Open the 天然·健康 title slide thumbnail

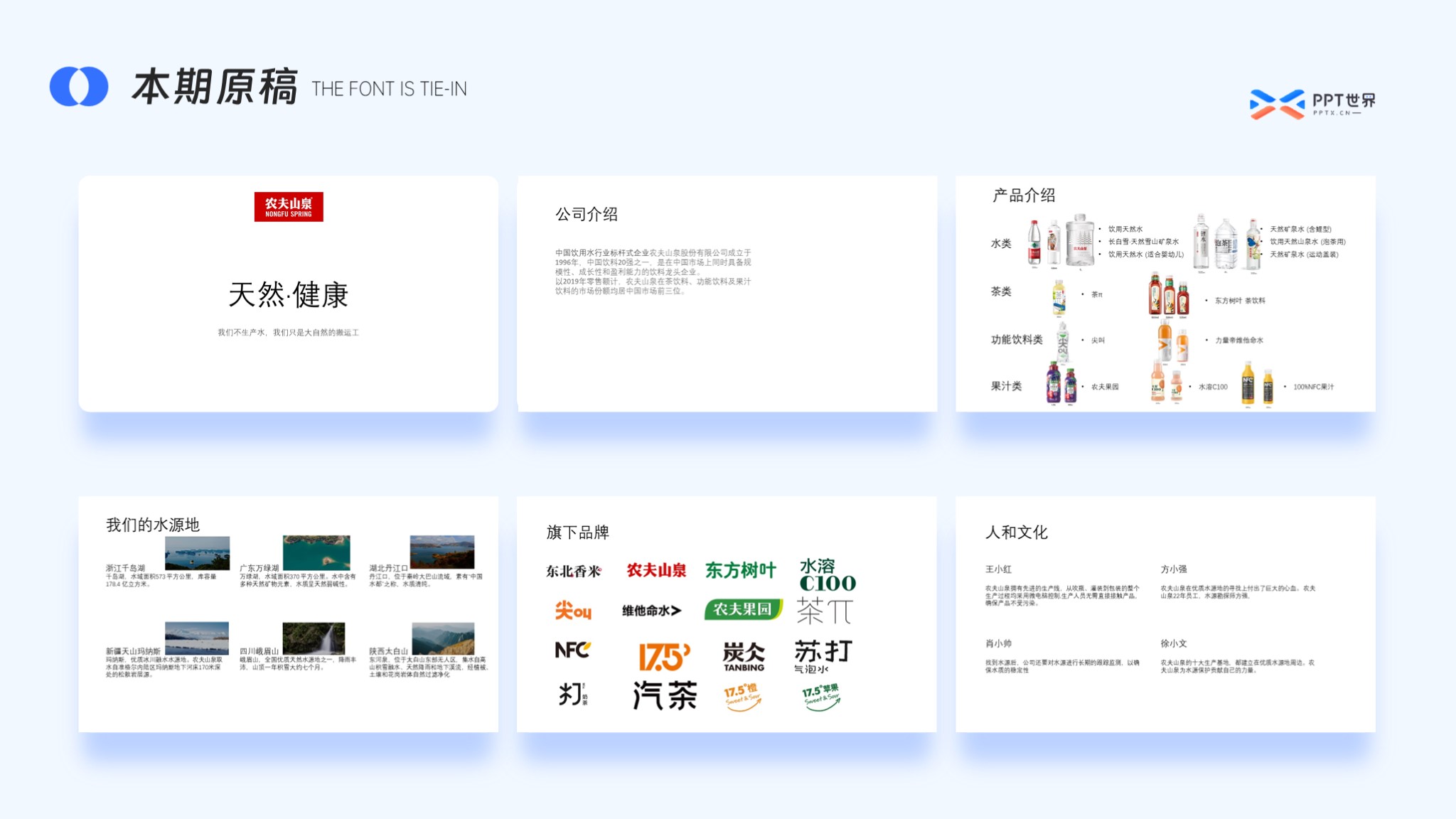(x=289, y=294)
